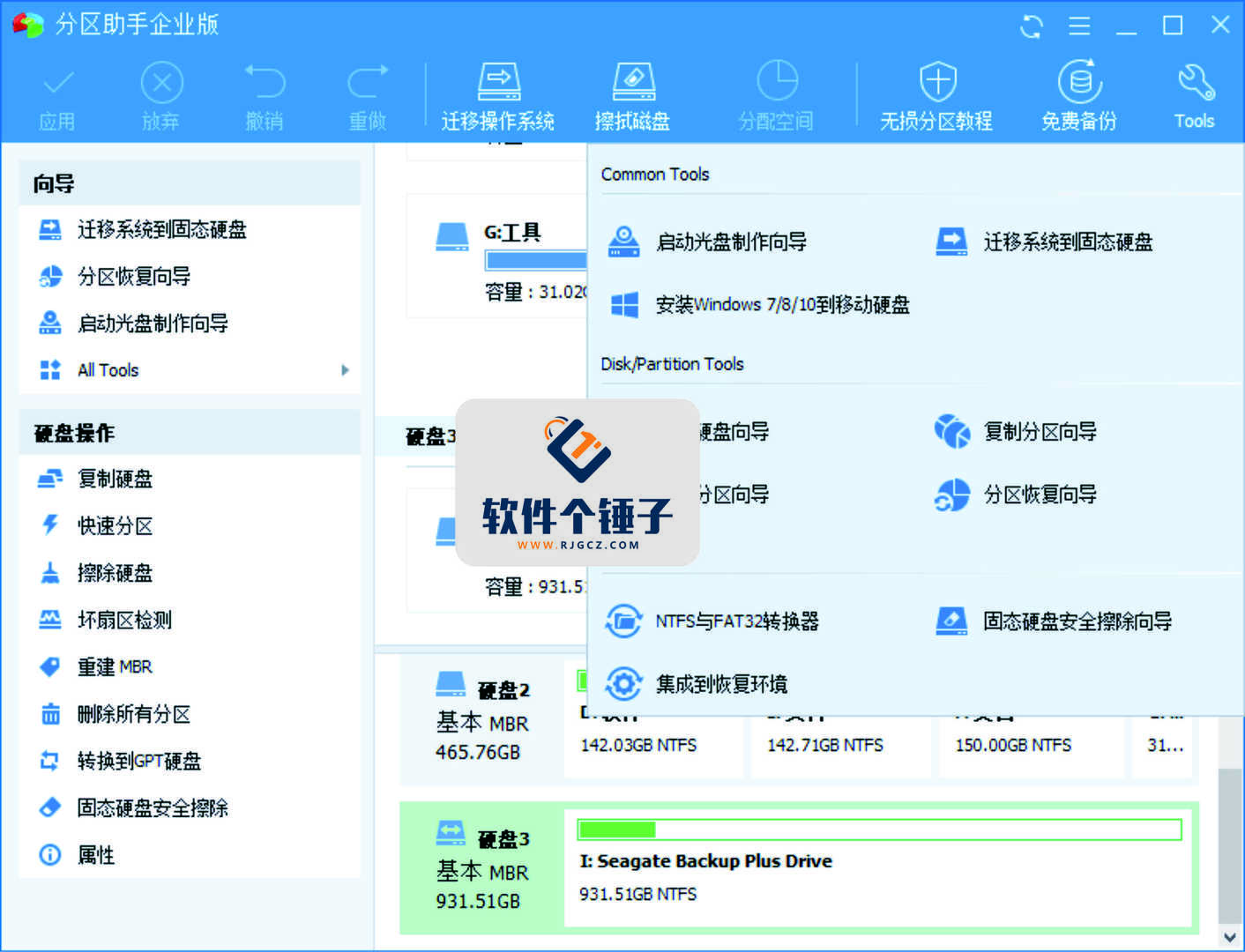The image size is (1245, 952).
Task: Open the hamburger menu in the title bar
Action: click(1079, 26)
